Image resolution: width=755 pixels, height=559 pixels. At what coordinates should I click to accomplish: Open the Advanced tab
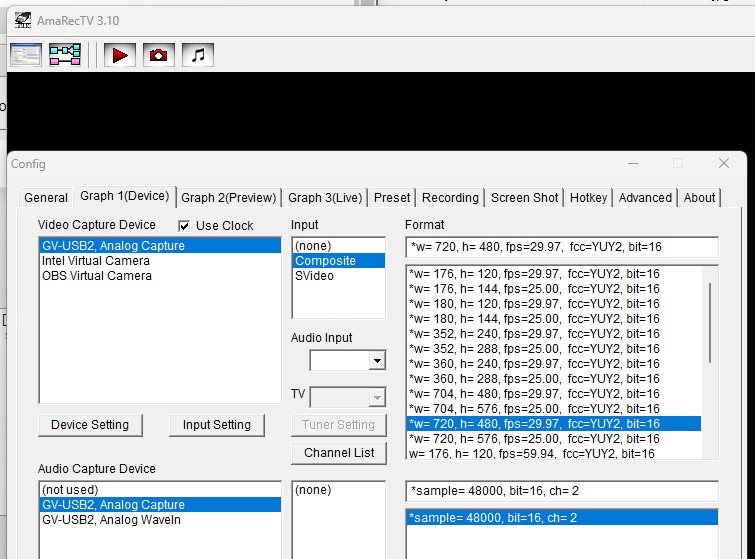pyautogui.click(x=645, y=198)
